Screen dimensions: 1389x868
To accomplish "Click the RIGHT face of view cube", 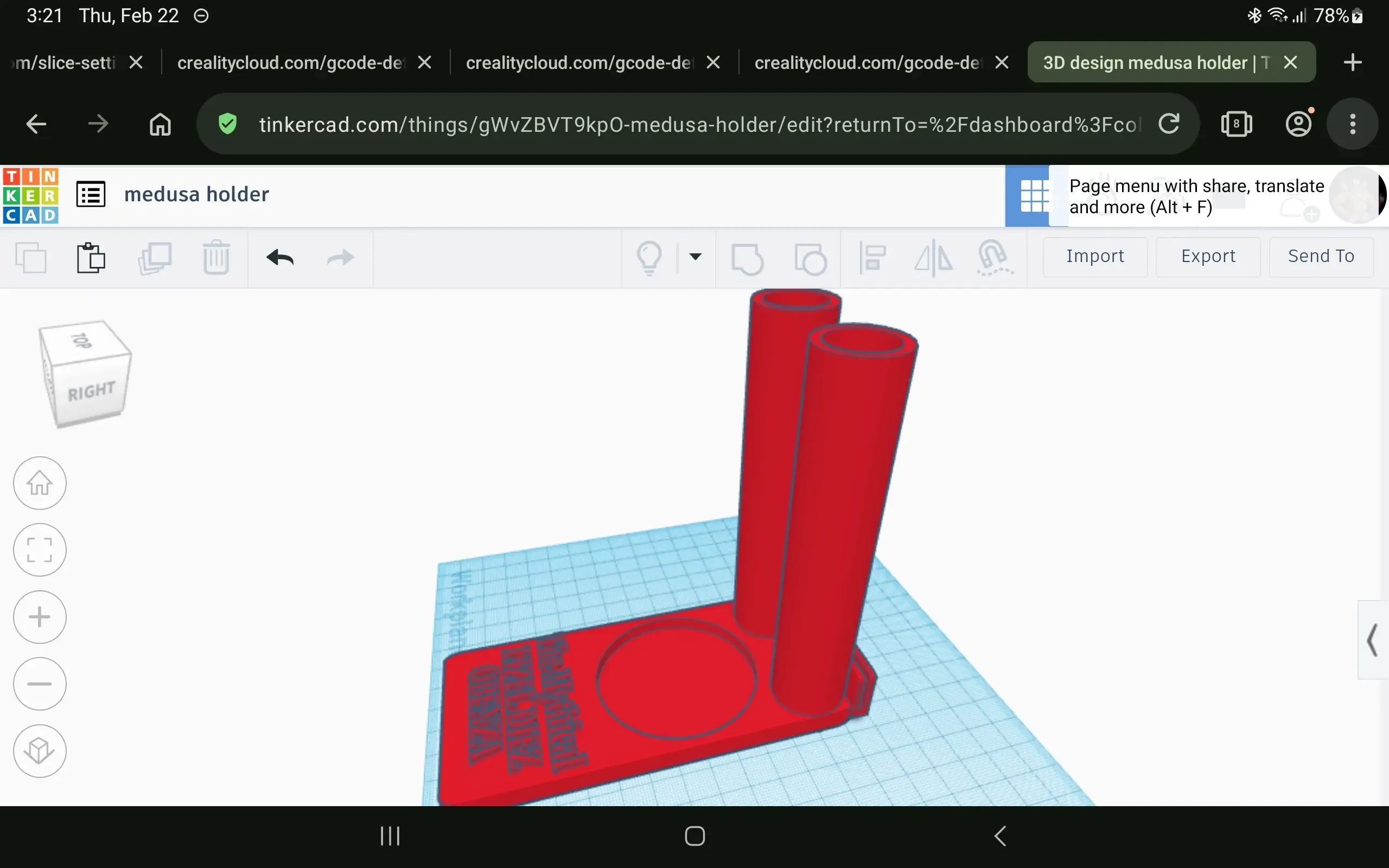I will (x=92, y=392).
